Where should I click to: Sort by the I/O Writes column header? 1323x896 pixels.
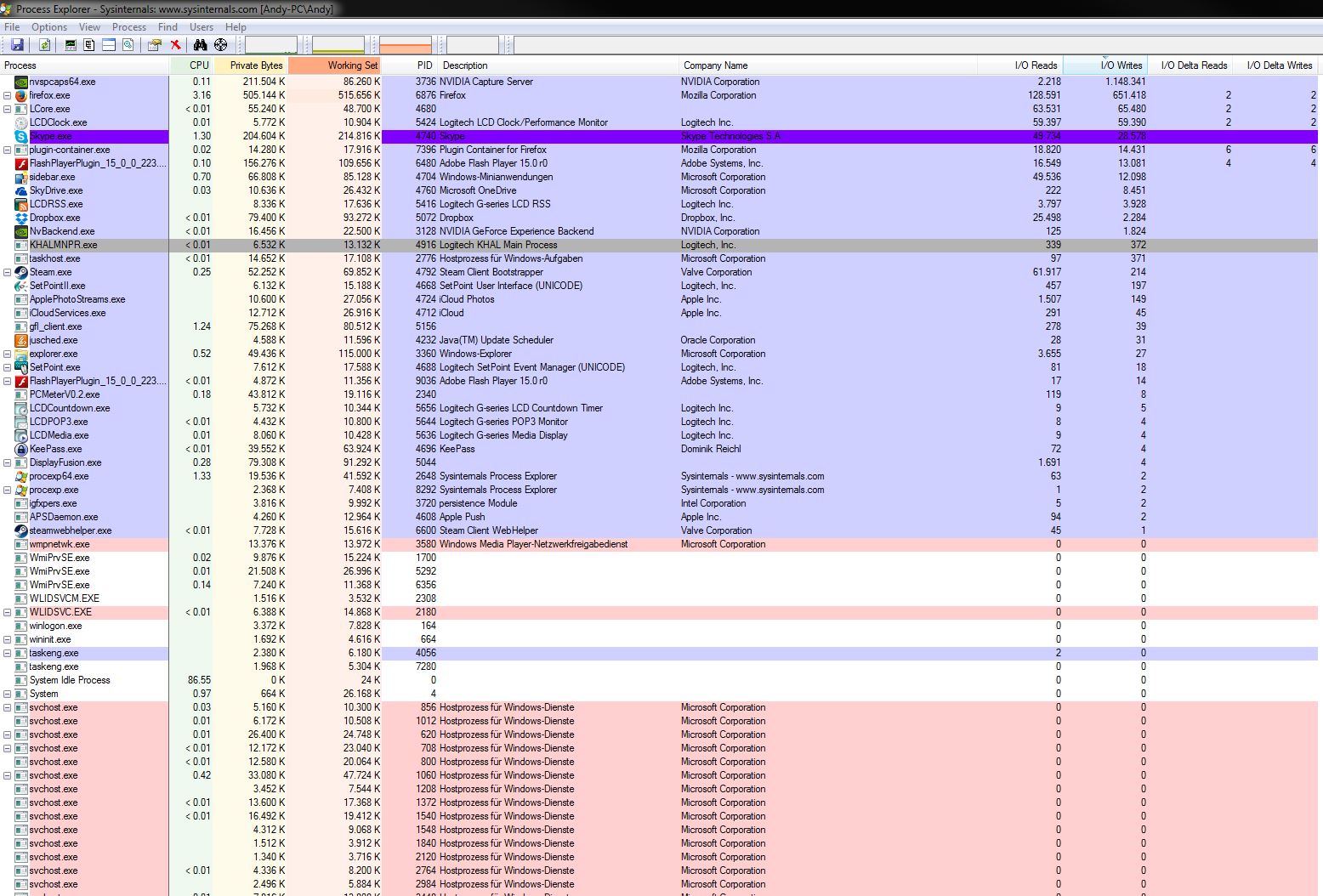[1105, 65]
